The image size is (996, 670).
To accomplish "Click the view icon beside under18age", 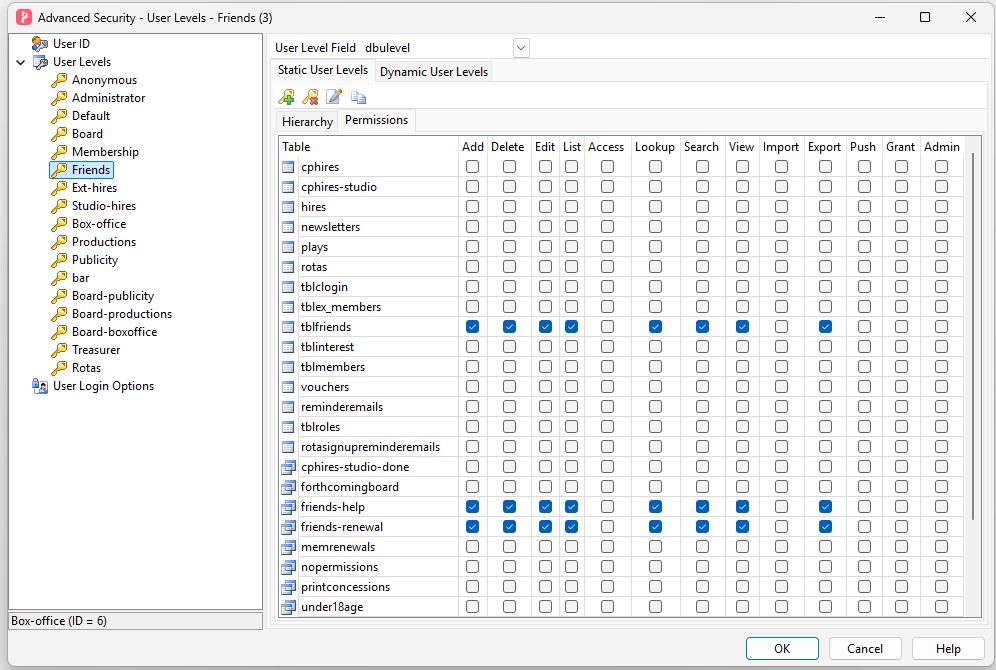I will coord(288,607).
